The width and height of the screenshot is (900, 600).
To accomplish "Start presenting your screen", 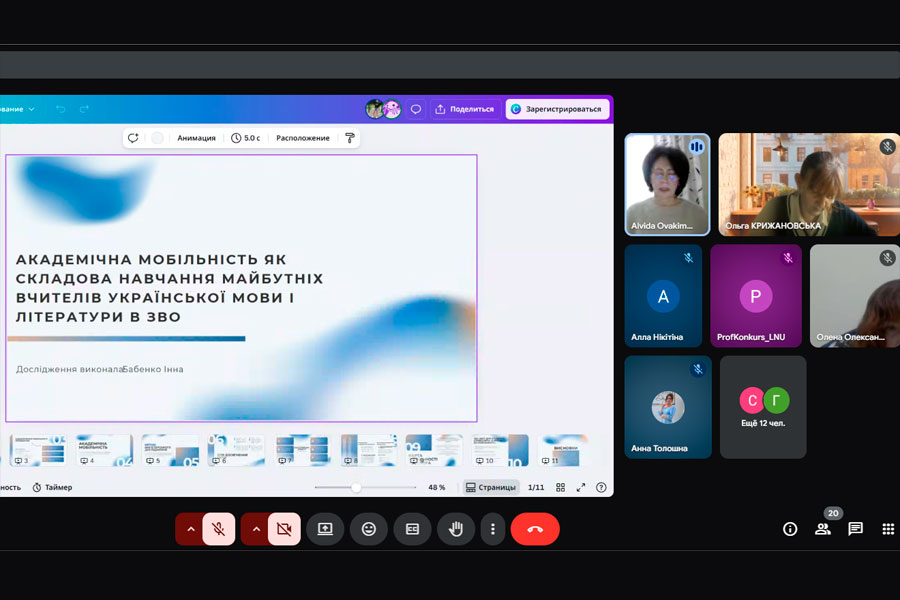I will click(x=325, y=529).
